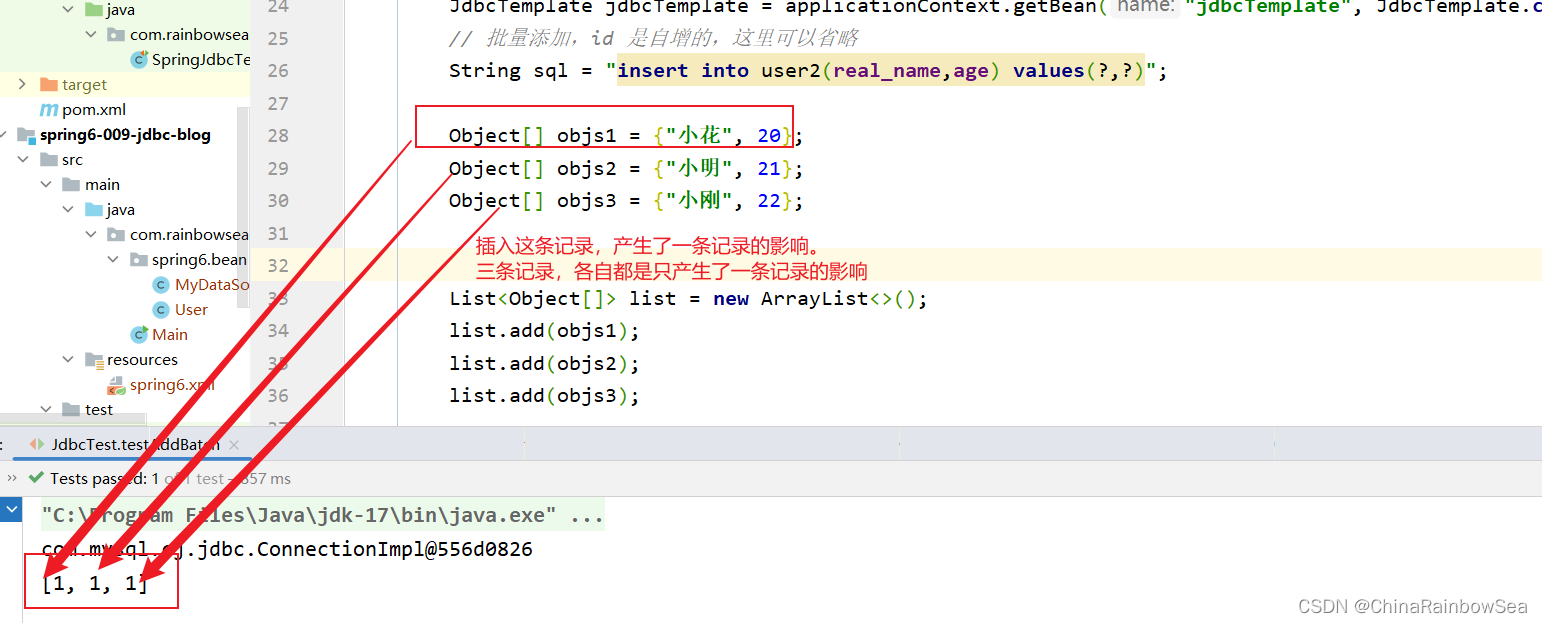Viewport: 1542px width, 623px height.
Task: Click the double-chevron icon beside Tests passed
Action: coord(12,479)
